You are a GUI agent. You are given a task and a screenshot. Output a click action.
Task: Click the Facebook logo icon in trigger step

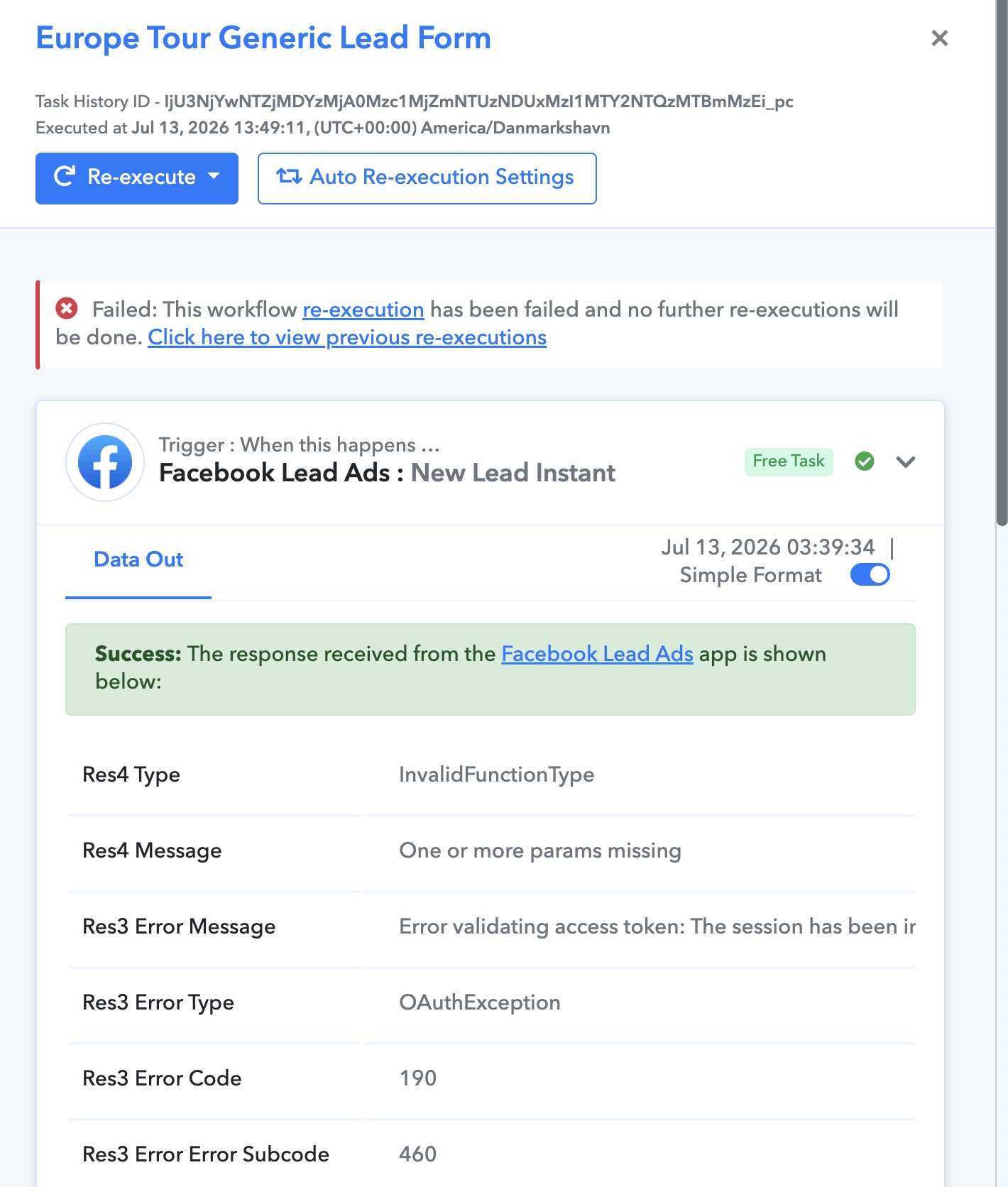pos(105,462)
